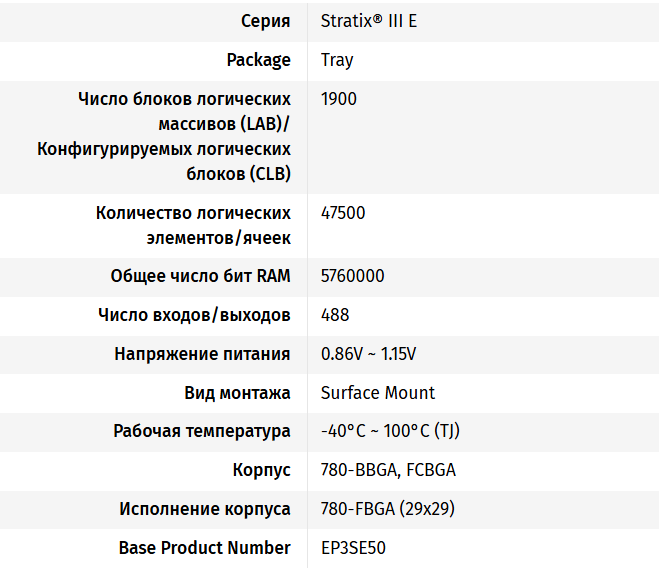Viewport: 659px width, 585px height.
Task: Select the '780-FBGA (29x29)' value
Action: click(388, 509)
